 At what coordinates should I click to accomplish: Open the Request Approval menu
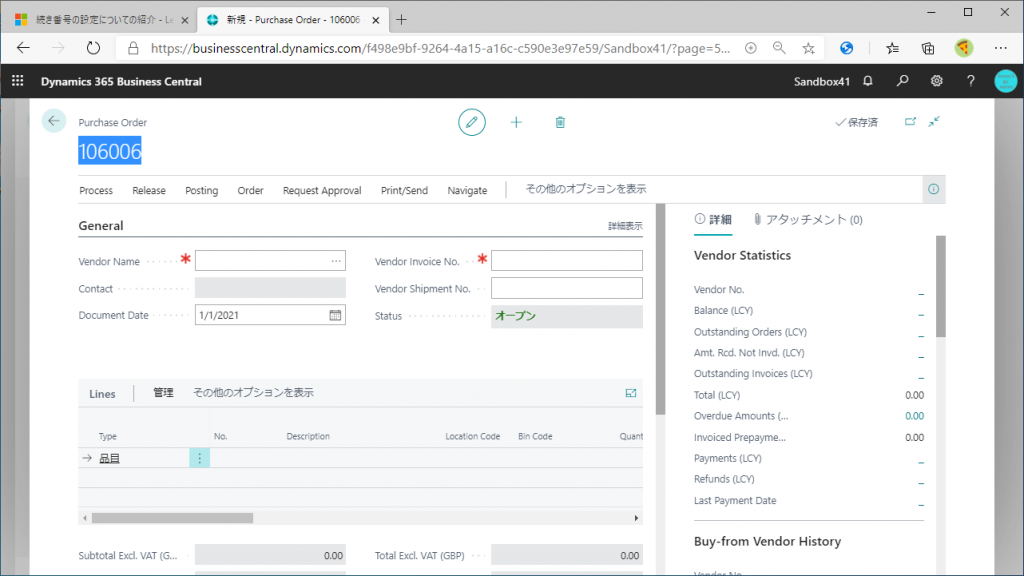point(322,190)
